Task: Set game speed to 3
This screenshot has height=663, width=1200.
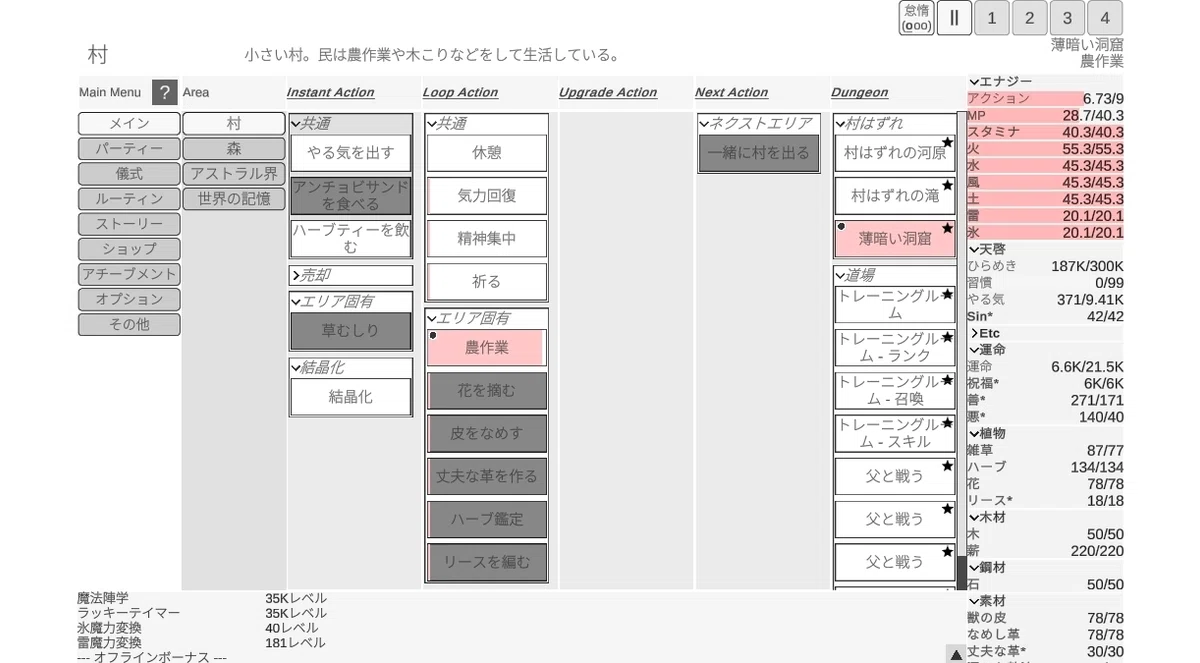Action: tap(1067, 18)
